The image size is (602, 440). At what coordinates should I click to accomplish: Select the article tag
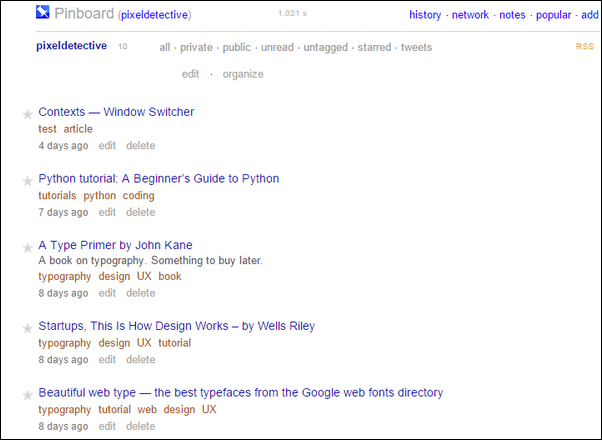[78, 129]
